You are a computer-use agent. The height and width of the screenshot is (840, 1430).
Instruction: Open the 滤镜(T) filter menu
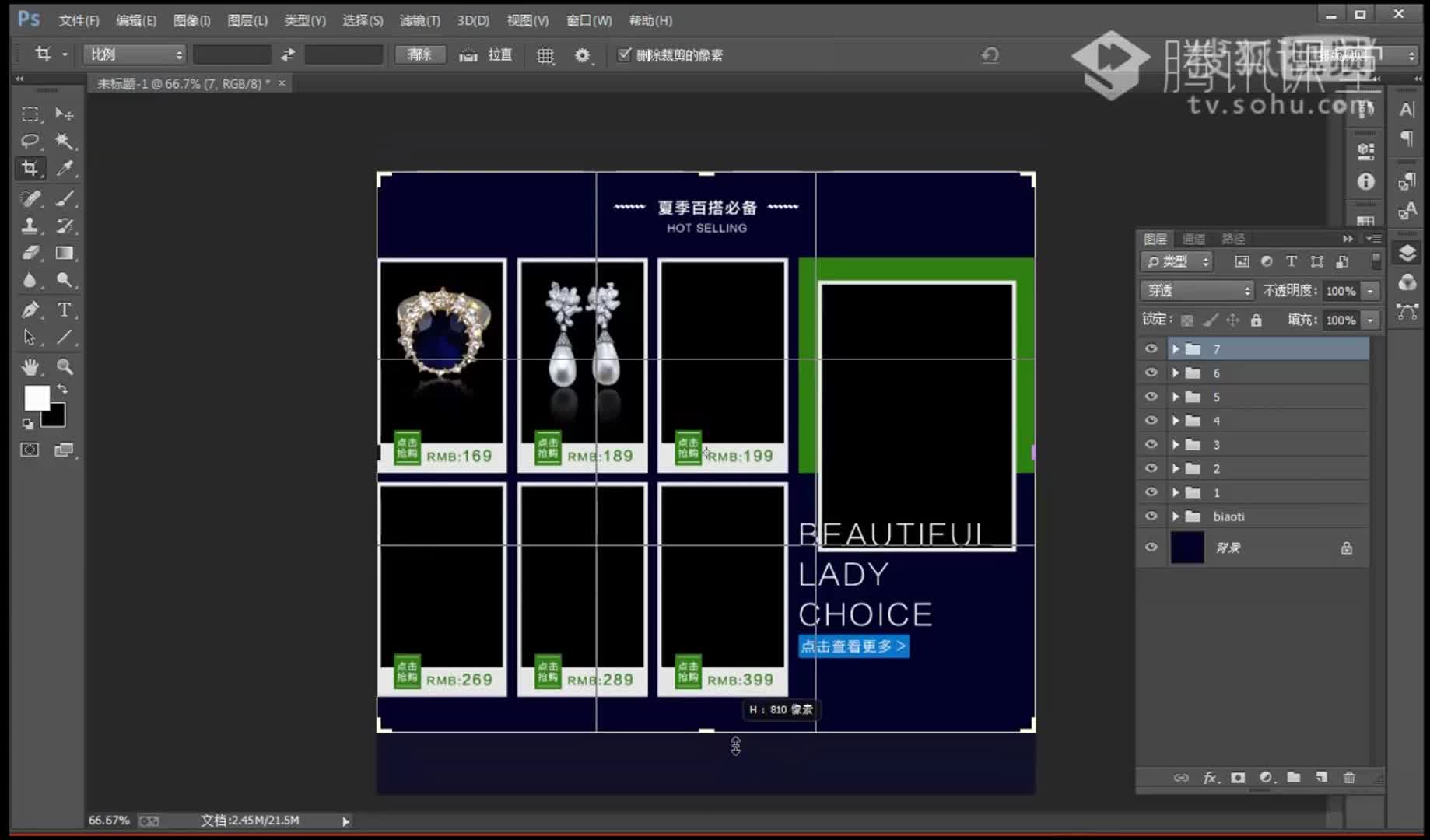coord(419,20)
